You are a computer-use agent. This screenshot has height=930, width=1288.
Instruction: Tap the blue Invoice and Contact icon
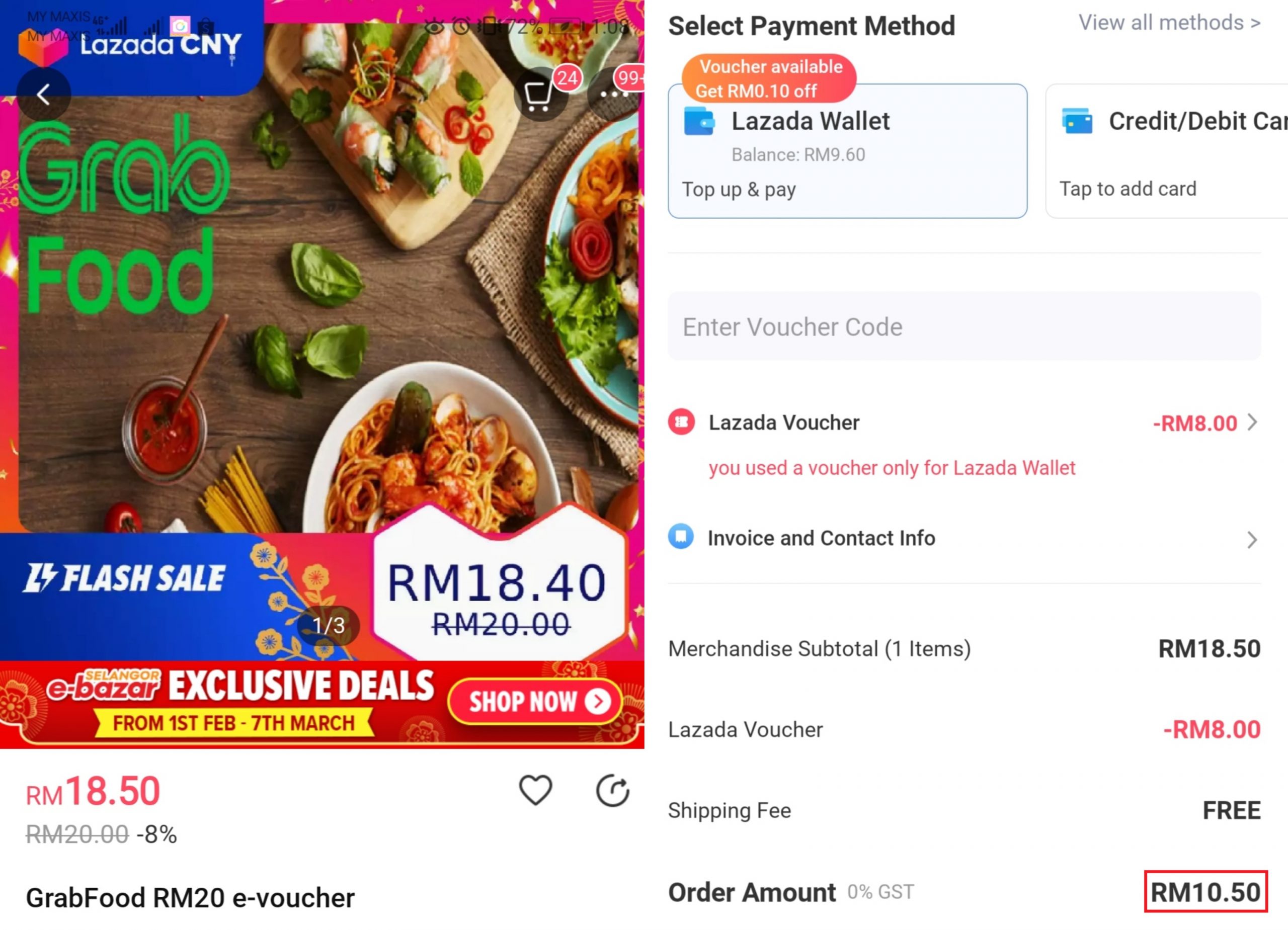(681, 536)
